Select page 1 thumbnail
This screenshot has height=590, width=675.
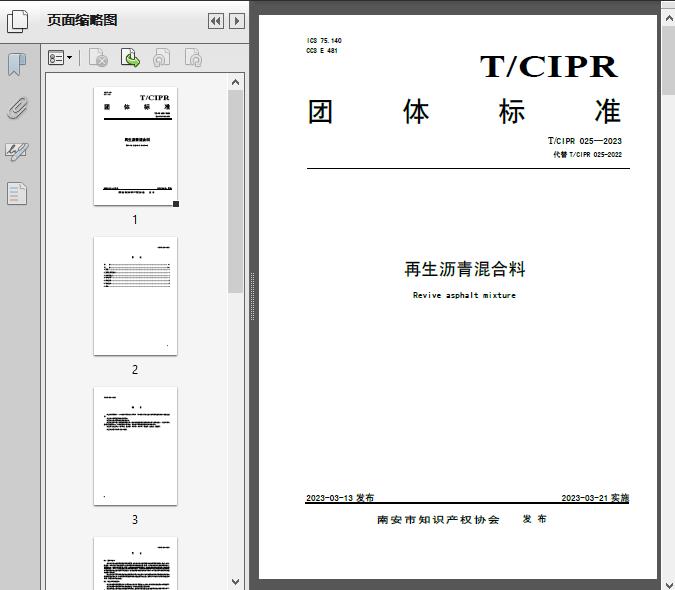136,146
